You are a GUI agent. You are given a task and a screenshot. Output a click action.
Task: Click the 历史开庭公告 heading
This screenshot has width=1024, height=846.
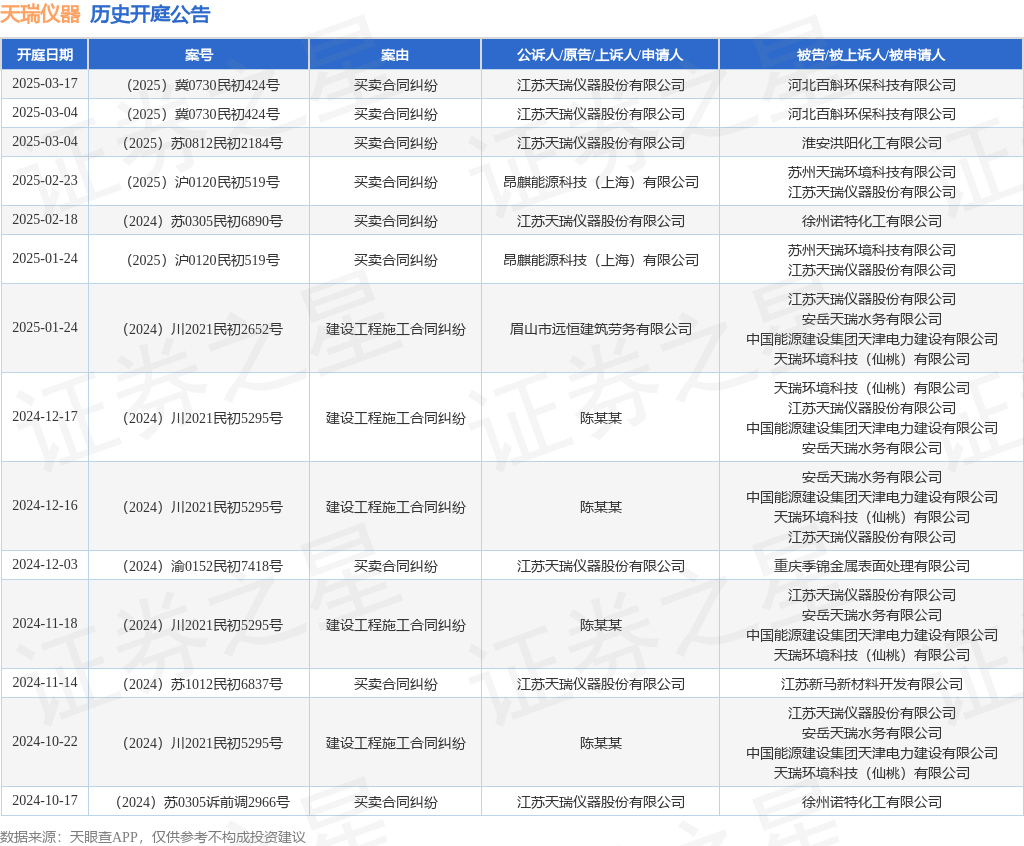pyautogui.click(x=150, y=14)
